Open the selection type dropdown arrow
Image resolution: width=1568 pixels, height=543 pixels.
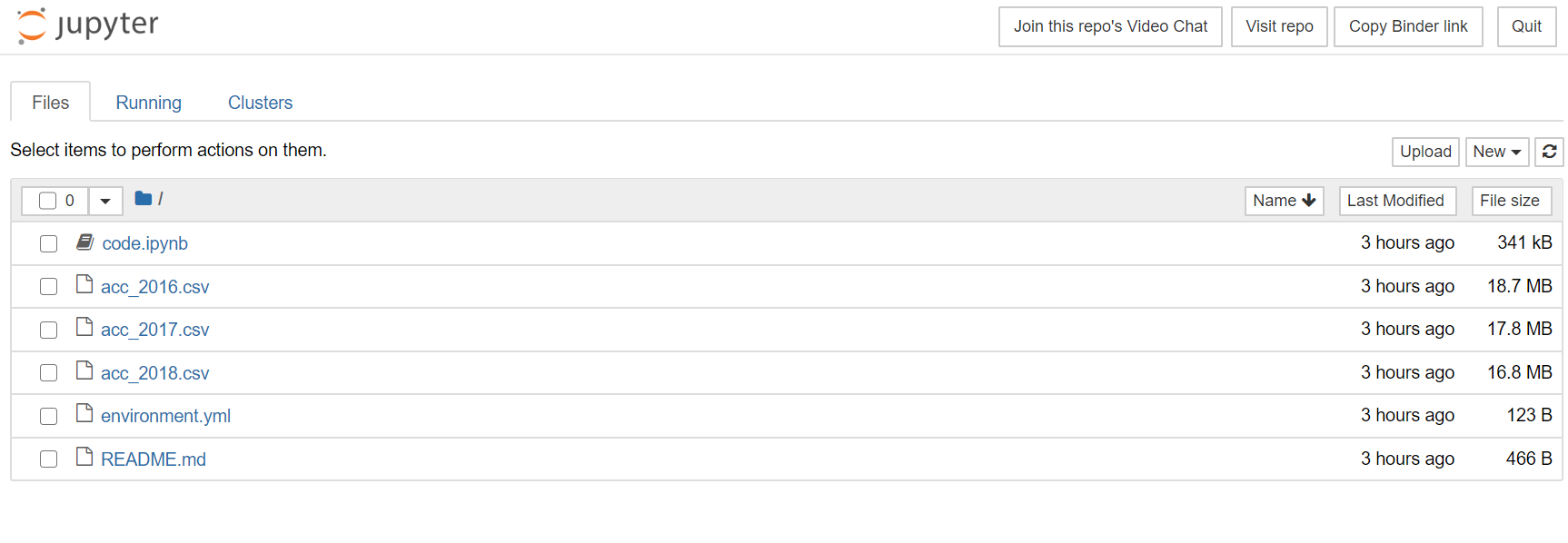[105, 201]
